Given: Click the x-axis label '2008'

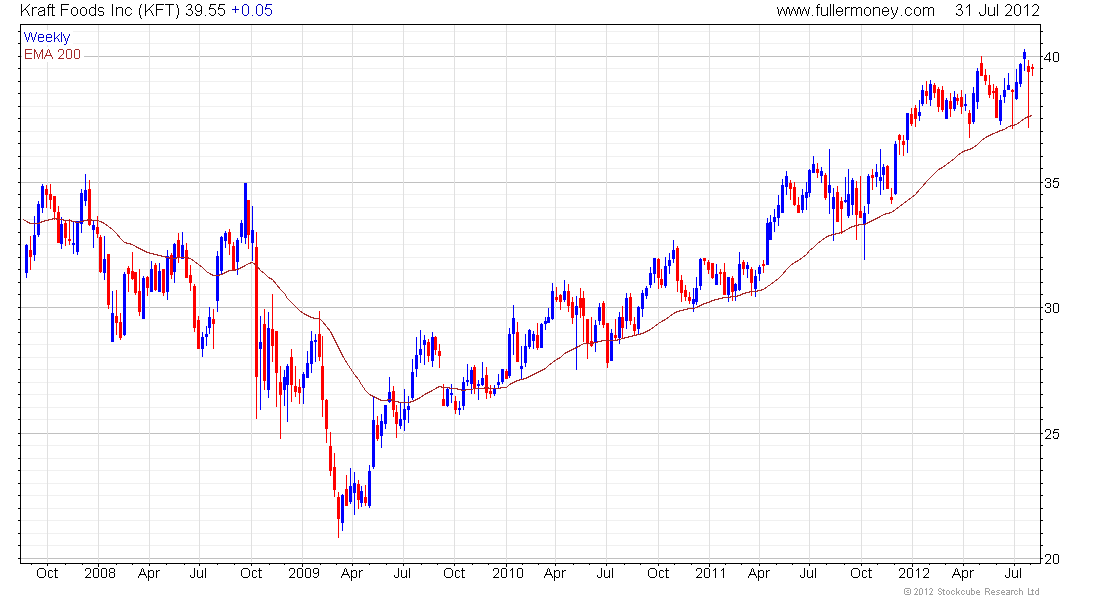Looking at the screenshot, I should (x=100, y=573).
